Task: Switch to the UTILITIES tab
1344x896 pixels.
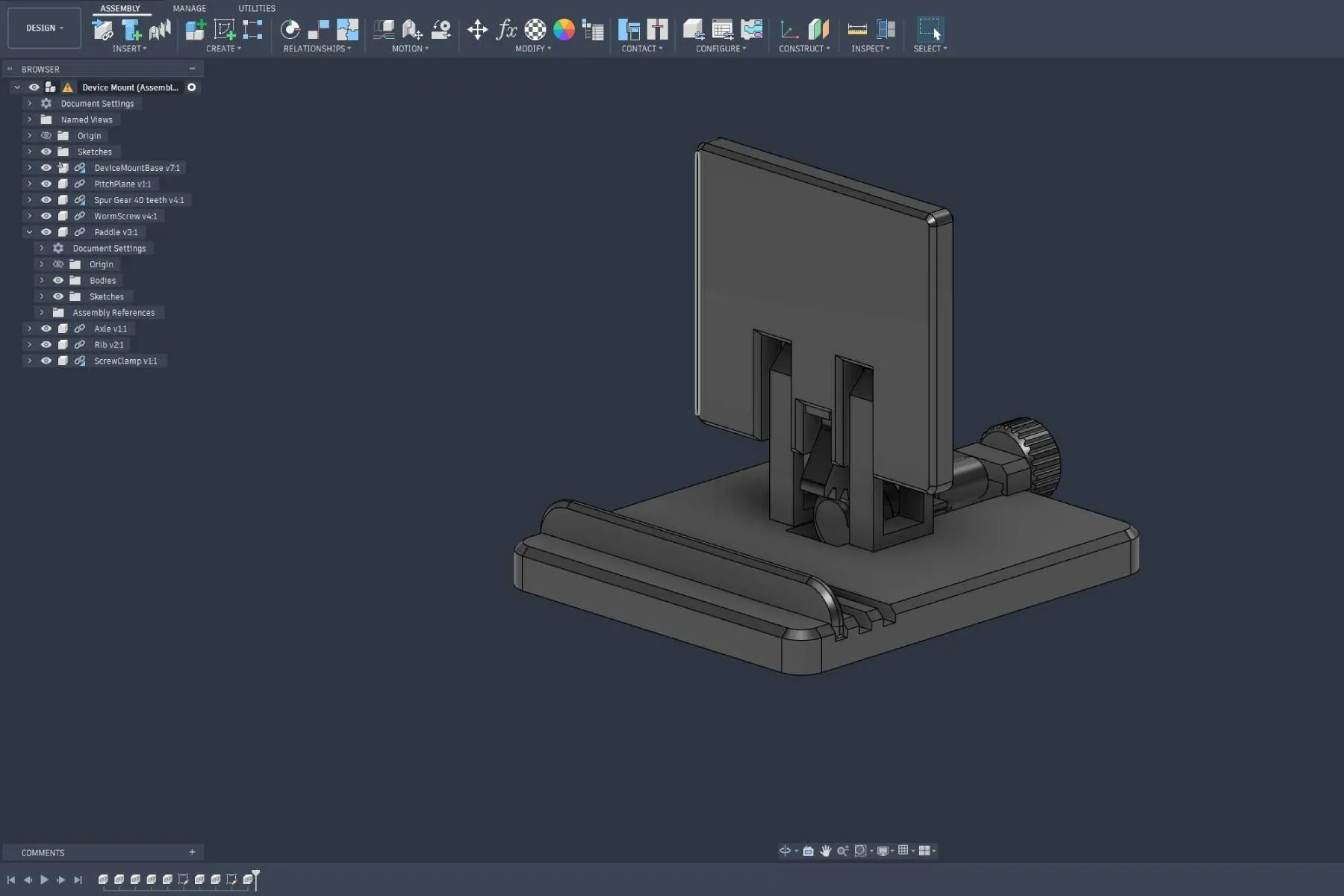Action: 257,8
